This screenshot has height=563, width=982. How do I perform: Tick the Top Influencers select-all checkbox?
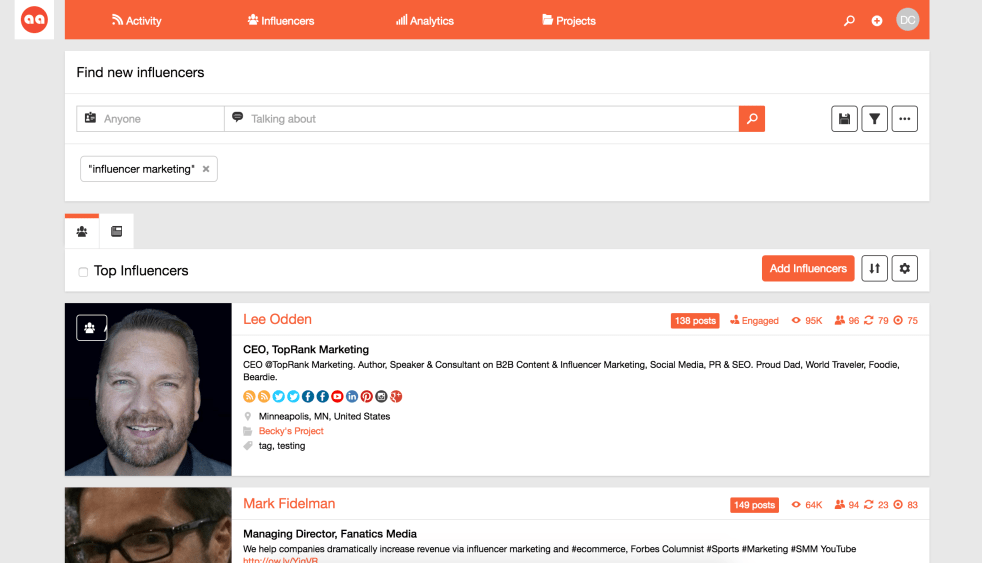tap(83, 271)
